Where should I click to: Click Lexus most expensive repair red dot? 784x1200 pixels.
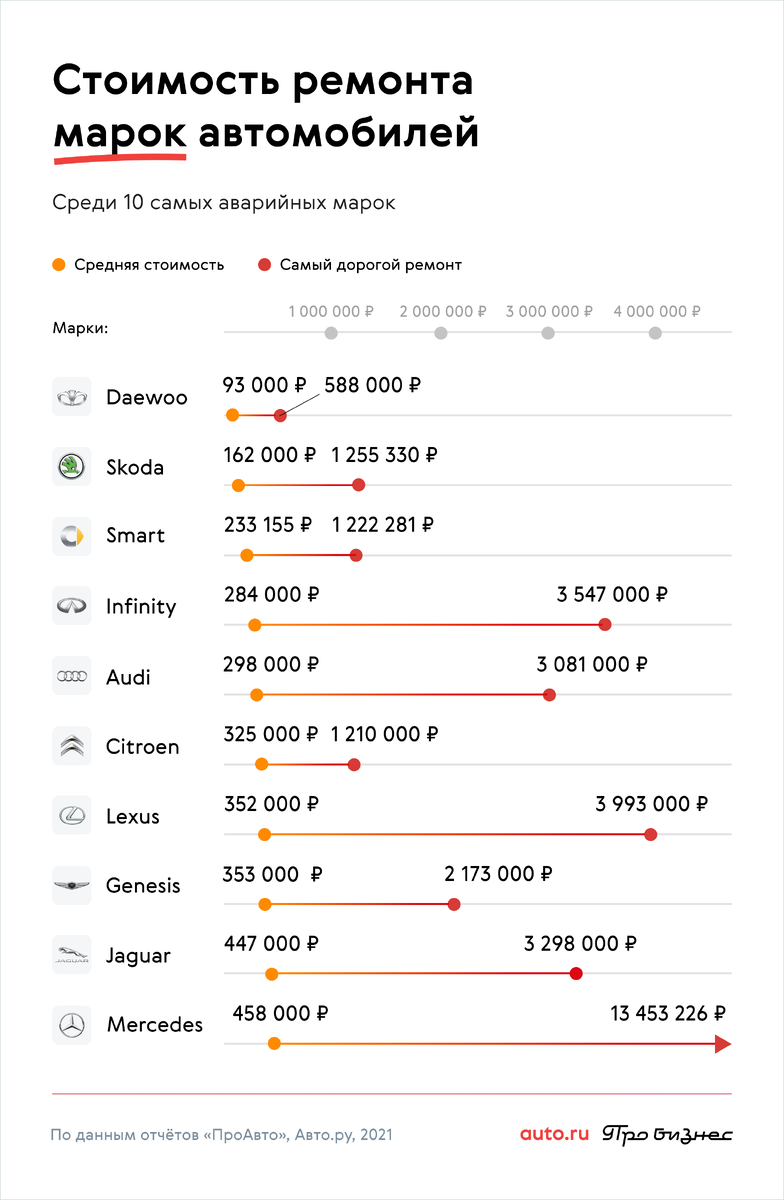tap(651, 834)
